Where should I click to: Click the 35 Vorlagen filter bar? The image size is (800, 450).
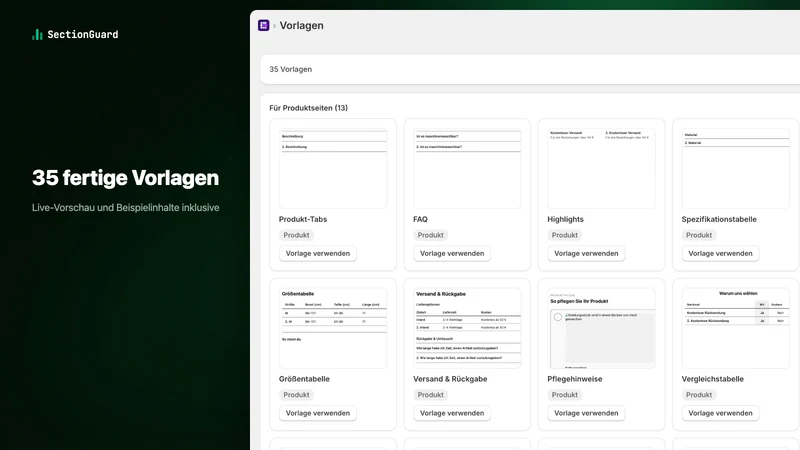[530, 69]
